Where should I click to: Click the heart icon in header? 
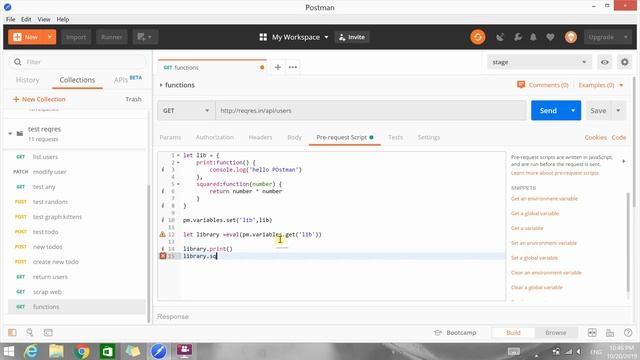tap(550, 37)
